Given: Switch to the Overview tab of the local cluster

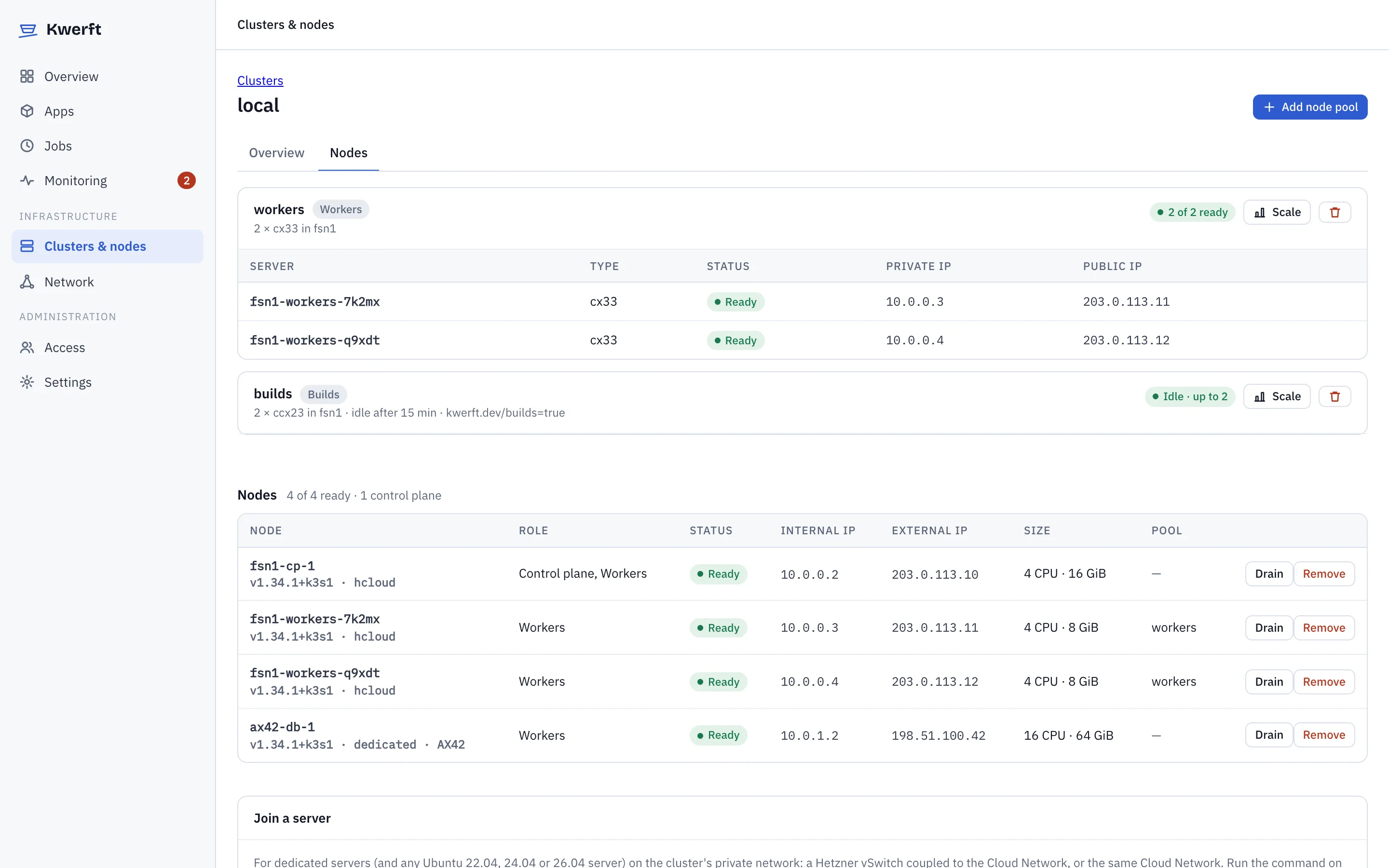Looking at the screenshot, I should tap(277, 153).
